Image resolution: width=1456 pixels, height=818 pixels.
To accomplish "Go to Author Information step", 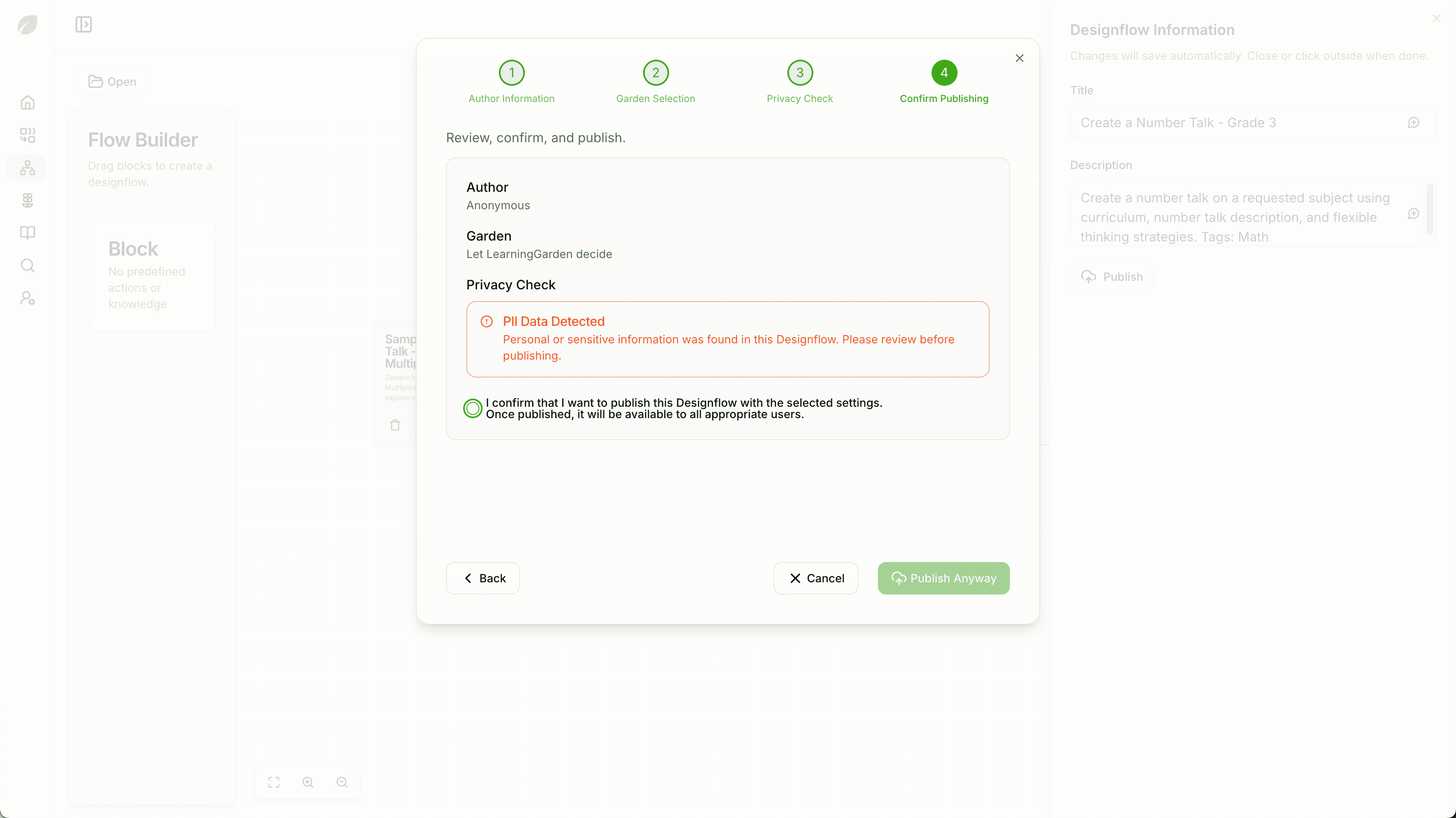I will pyautogui.click(x=511, y=73).
